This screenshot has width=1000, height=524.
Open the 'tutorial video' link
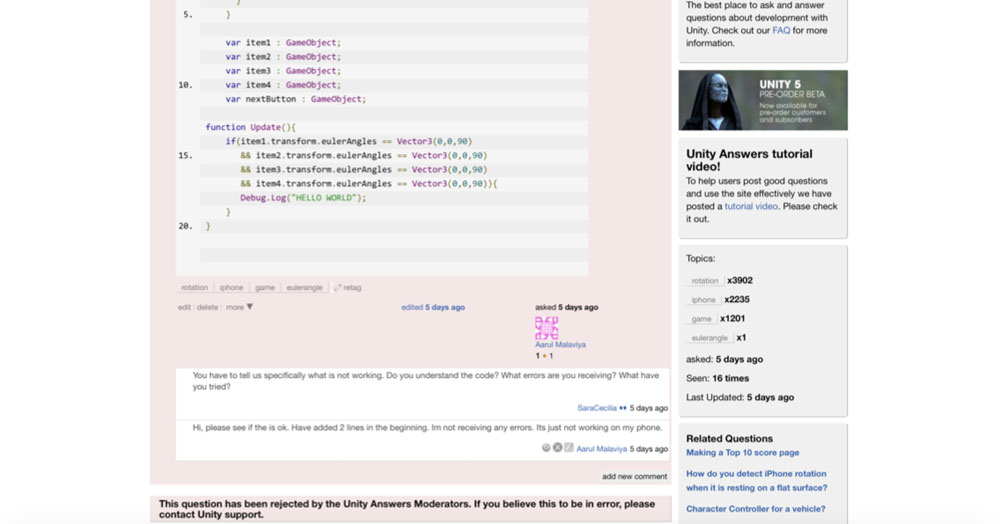(x=751, y=206)
